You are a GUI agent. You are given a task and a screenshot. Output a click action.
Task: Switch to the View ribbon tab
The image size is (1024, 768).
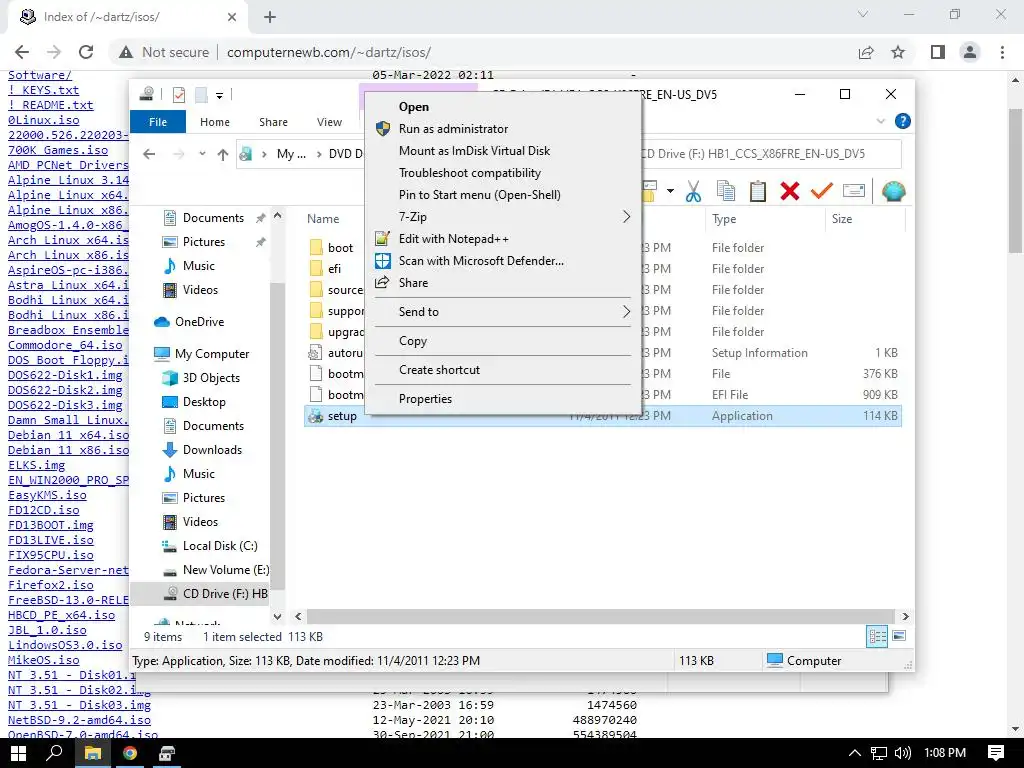(329, 121)
